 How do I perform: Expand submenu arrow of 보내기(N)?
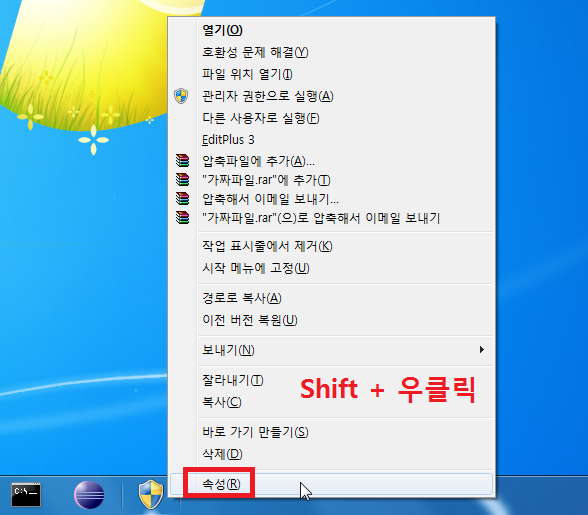482,350
